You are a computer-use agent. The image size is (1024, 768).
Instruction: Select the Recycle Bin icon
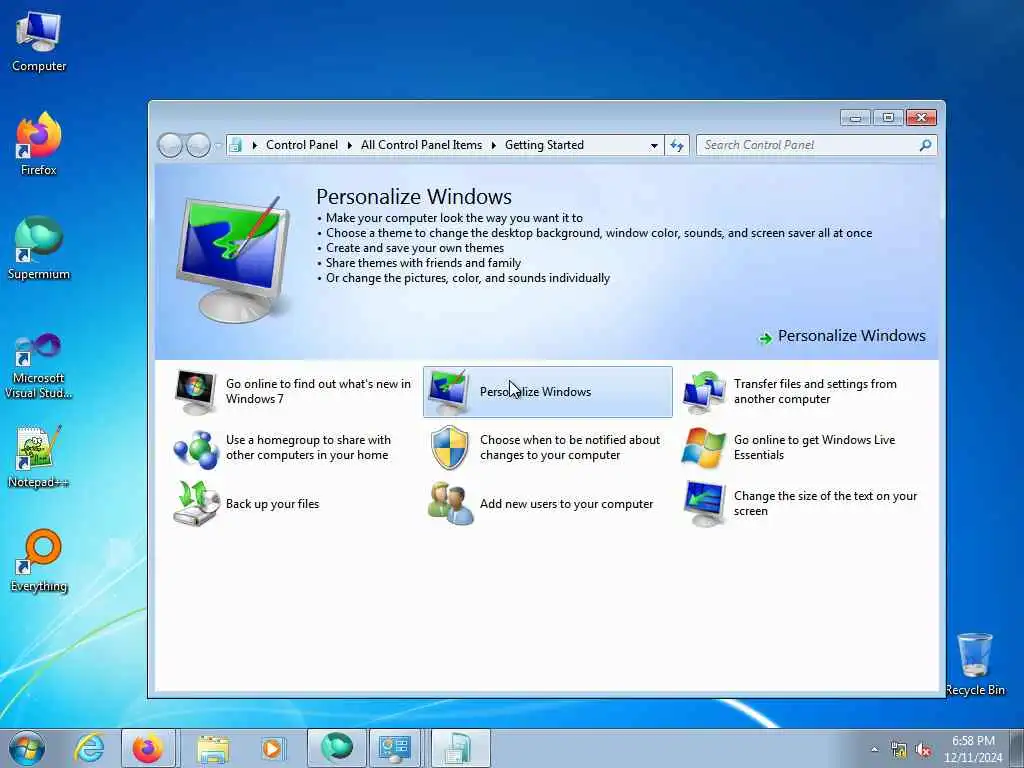tap(975, 664)
